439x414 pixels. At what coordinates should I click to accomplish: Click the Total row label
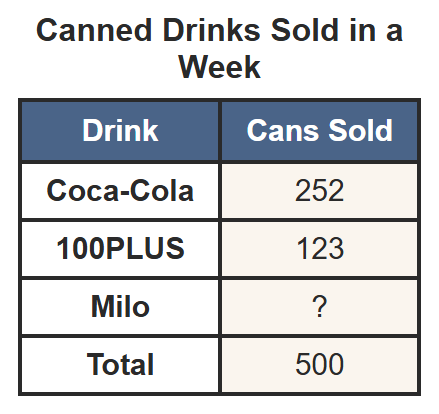point(120,364)
